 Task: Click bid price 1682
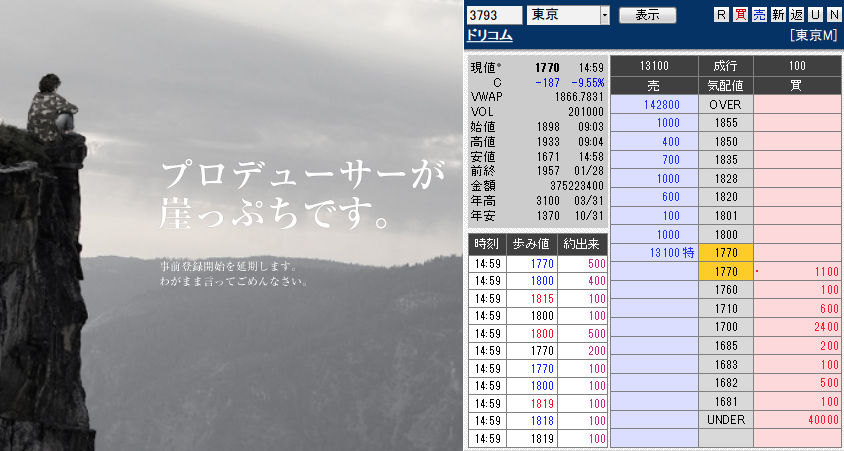tap(726, 383)
